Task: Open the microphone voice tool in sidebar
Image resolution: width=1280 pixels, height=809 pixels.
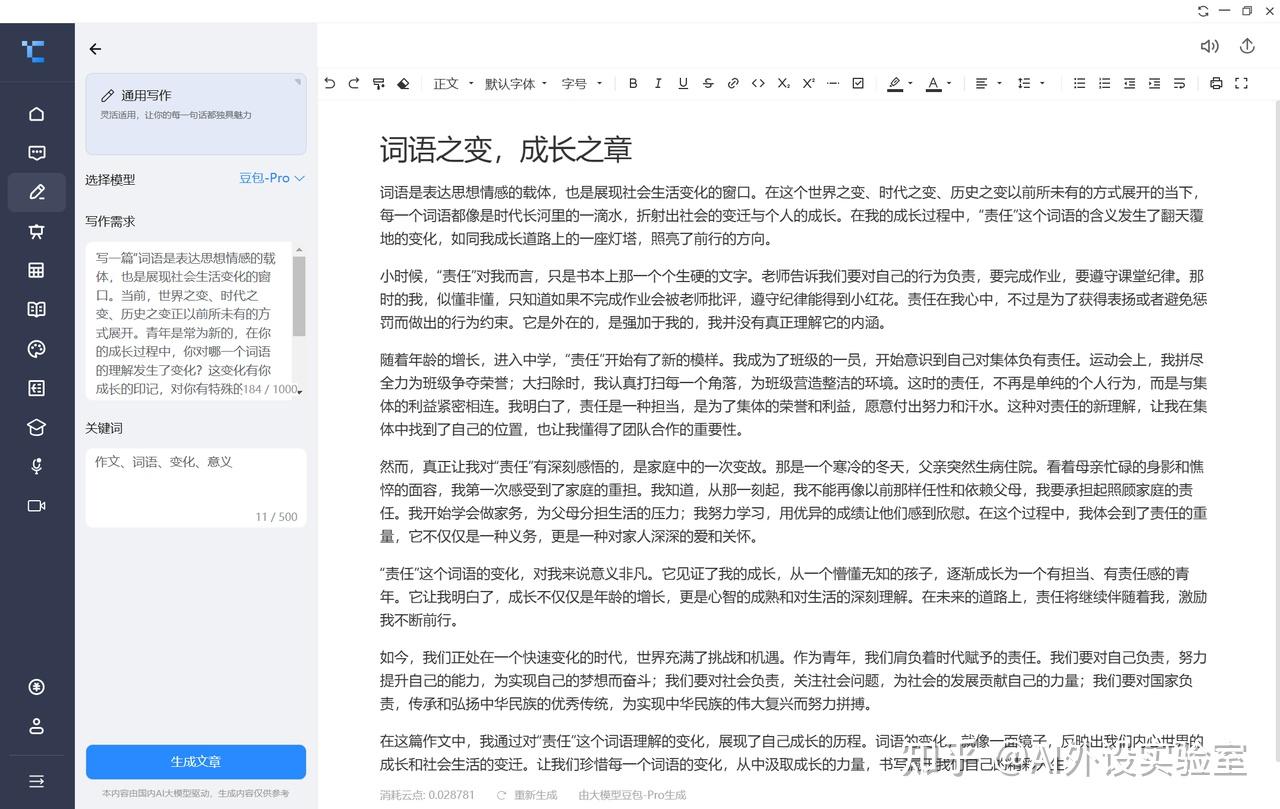Action: 37,466
